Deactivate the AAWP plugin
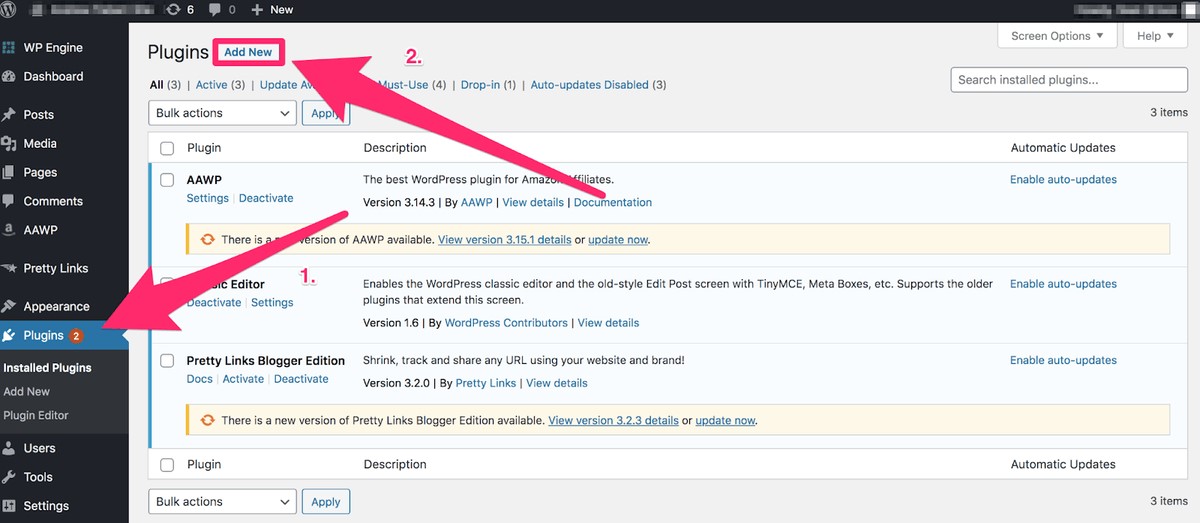 (266, 198)
